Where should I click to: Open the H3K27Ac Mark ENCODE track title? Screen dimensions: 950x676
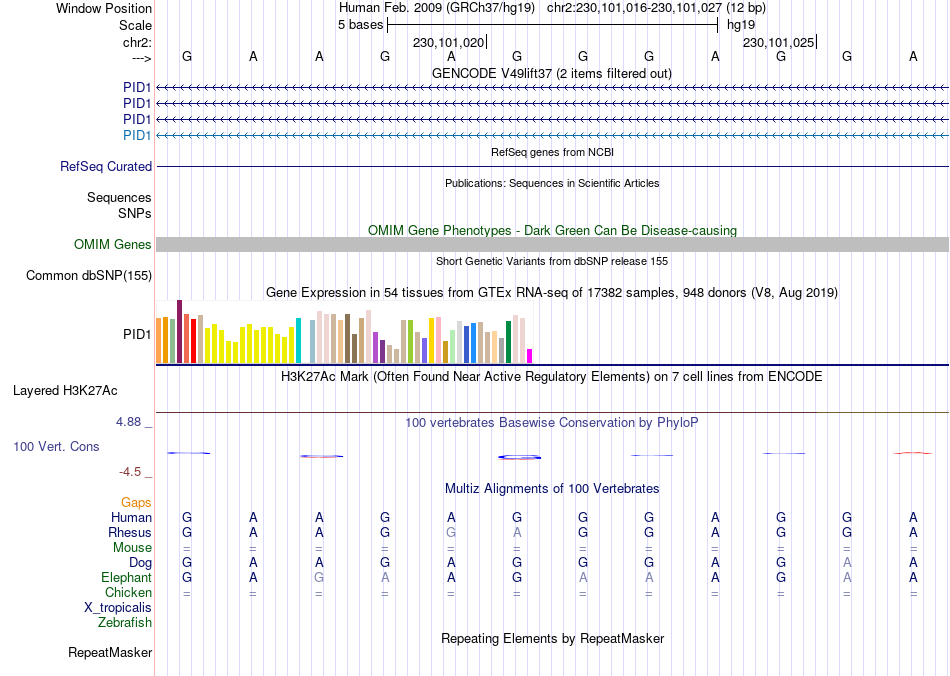(552, 376)
